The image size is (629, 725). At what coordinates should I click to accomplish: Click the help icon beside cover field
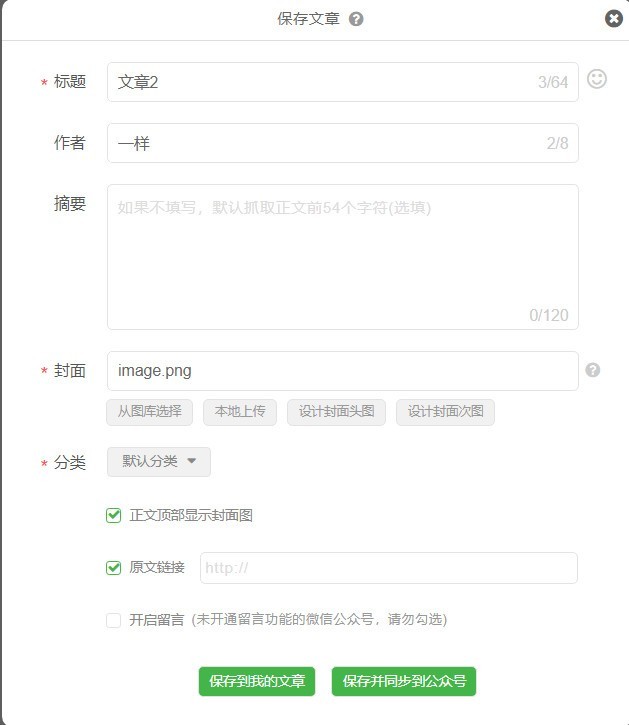(x=593, y=370)
